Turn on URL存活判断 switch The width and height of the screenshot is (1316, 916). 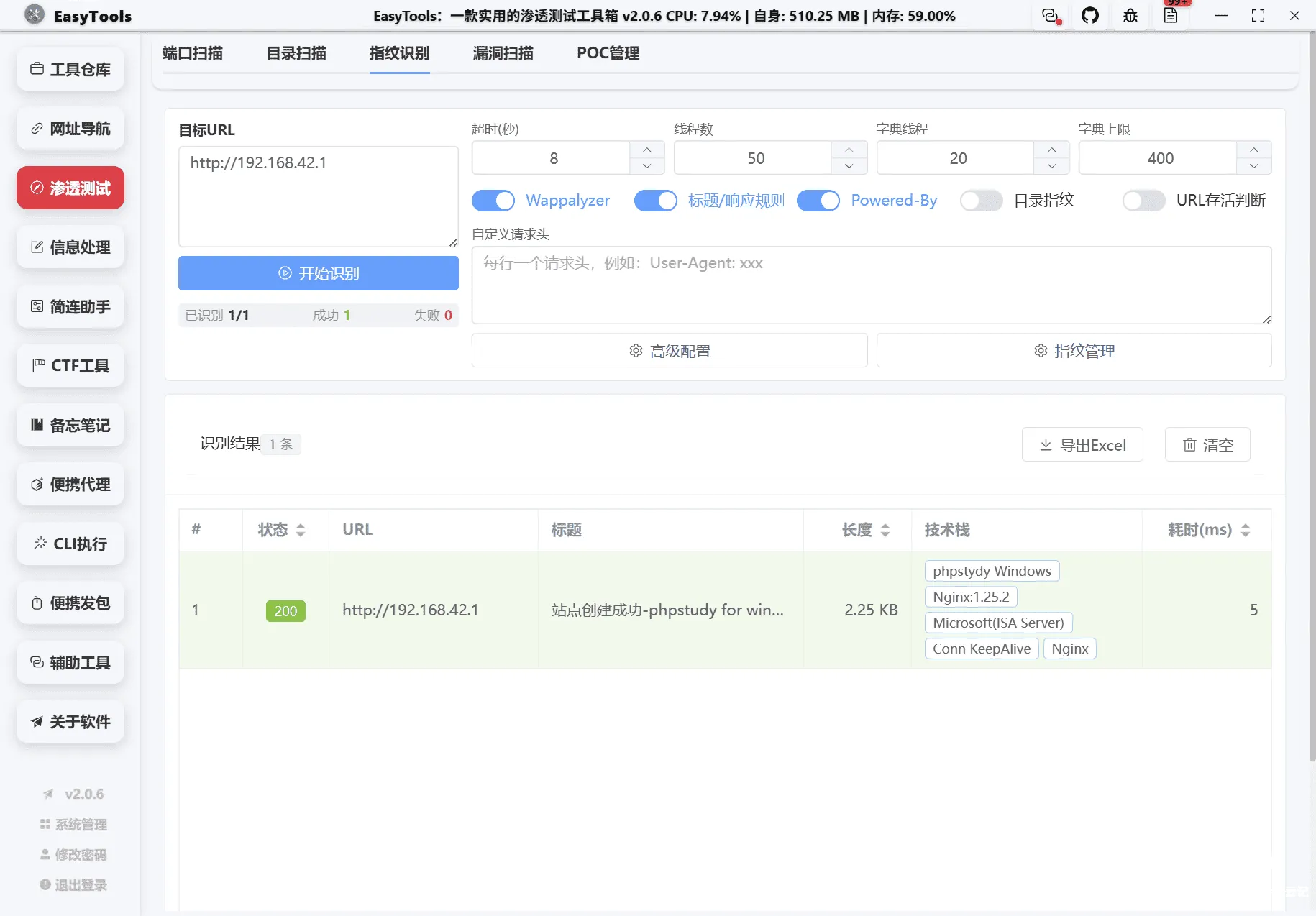click(x=1144, y=201)
